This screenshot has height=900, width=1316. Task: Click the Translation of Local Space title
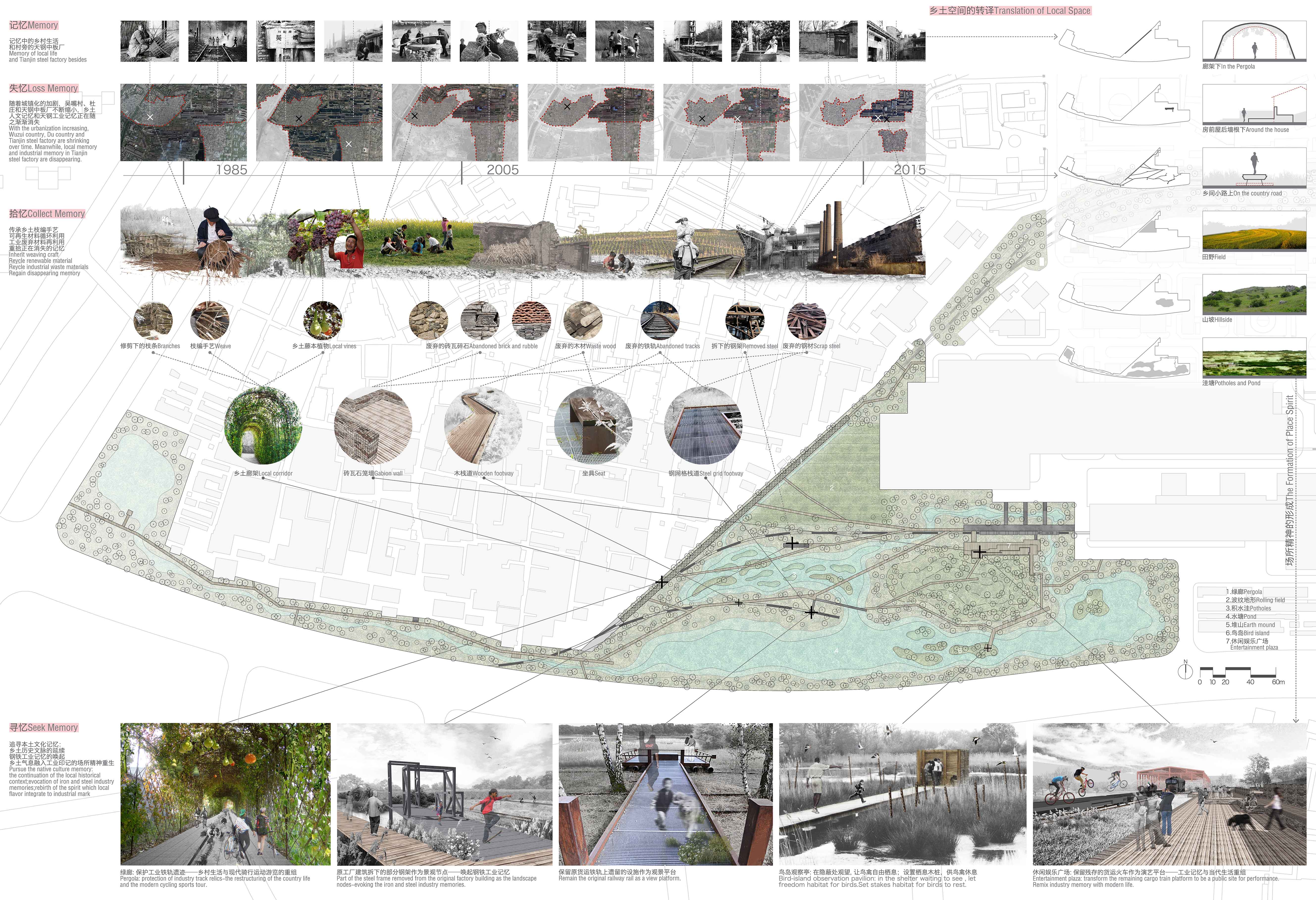coord(1010,10)
